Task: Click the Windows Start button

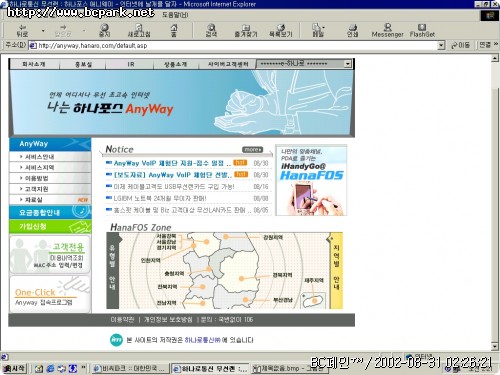Action: pos(14,368)
